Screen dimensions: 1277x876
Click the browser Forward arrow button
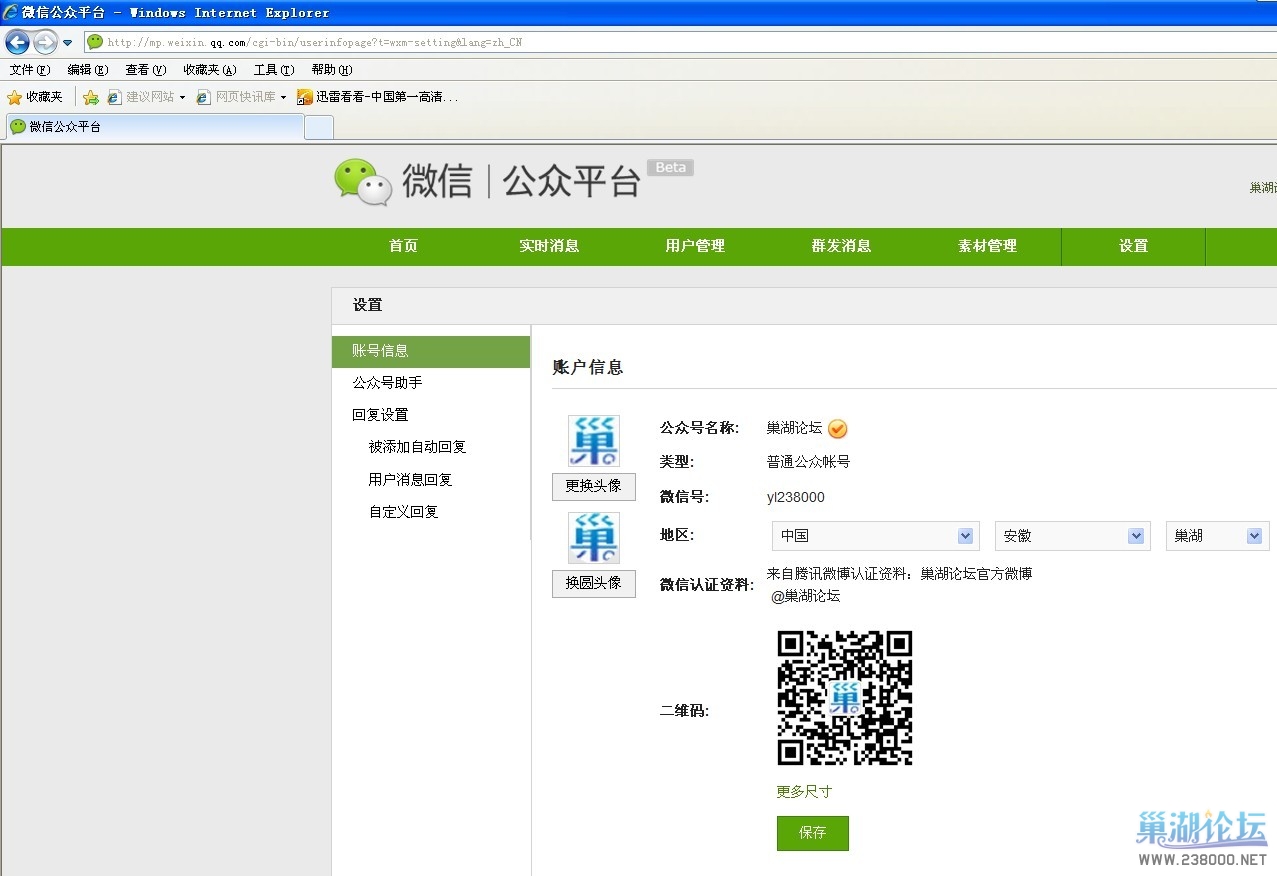45,42
